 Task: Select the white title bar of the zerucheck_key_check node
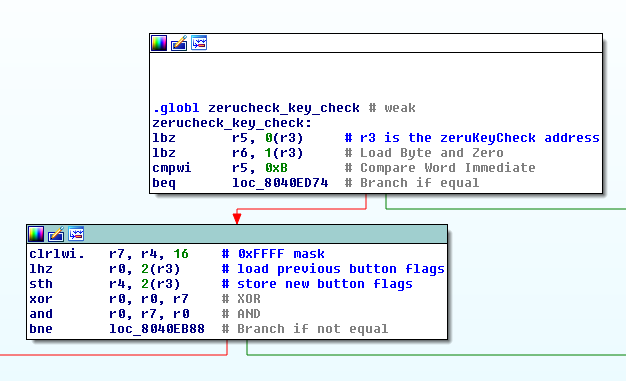(x=376, y=43)
